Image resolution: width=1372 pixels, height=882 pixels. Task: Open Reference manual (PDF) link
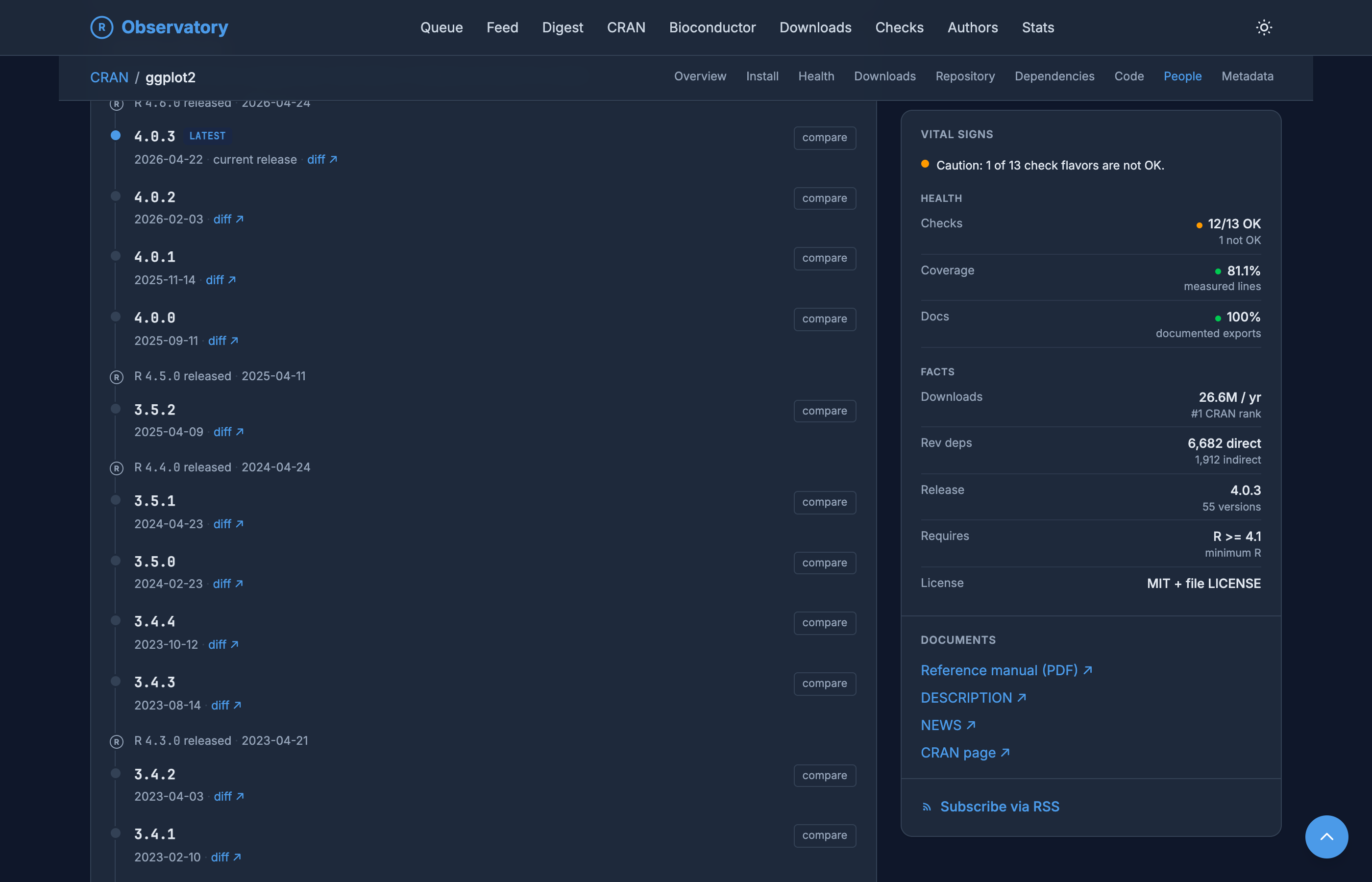1006,670
